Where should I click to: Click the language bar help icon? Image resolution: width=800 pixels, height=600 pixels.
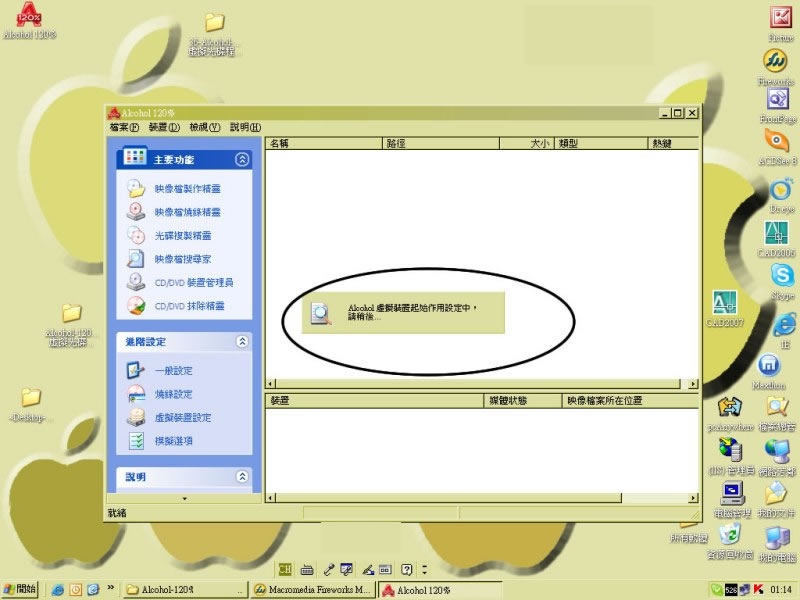pyautogui.click(x=406, y=569)
